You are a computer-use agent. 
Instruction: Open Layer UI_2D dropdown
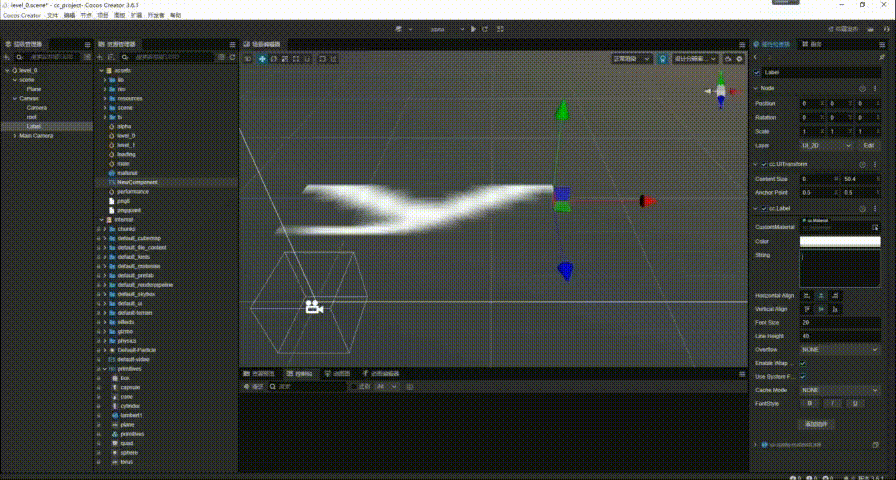click(827, 146)
